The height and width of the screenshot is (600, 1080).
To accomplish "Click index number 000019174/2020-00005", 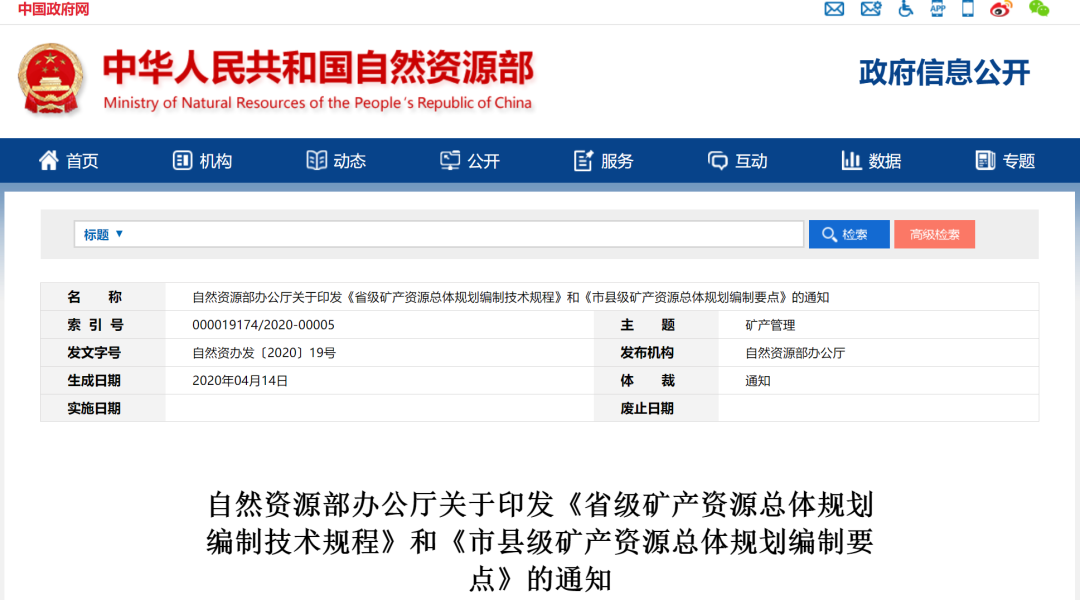I will click(x=263, y=324).
